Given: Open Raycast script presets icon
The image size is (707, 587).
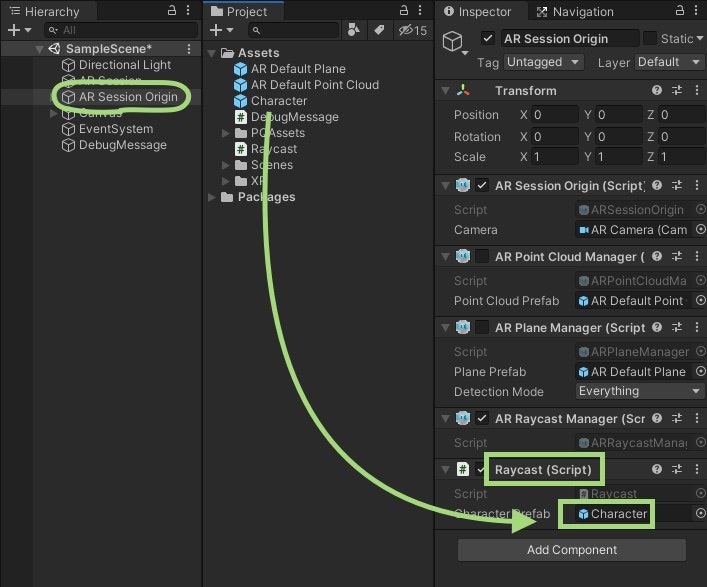Looking at the screenshot, I should pos(677,469).
